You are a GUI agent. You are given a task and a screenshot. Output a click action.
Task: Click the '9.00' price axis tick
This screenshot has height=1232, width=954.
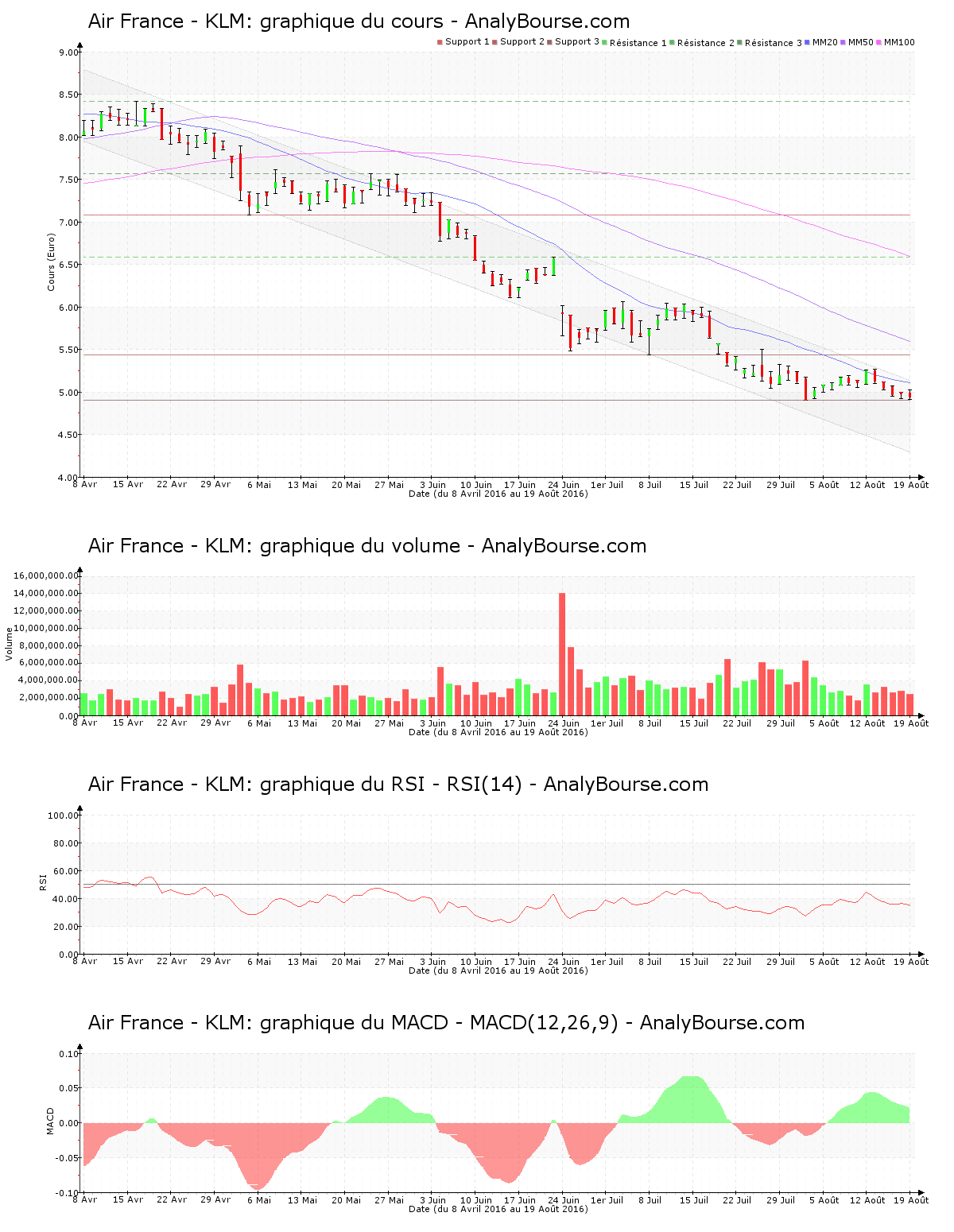point(68,52)
